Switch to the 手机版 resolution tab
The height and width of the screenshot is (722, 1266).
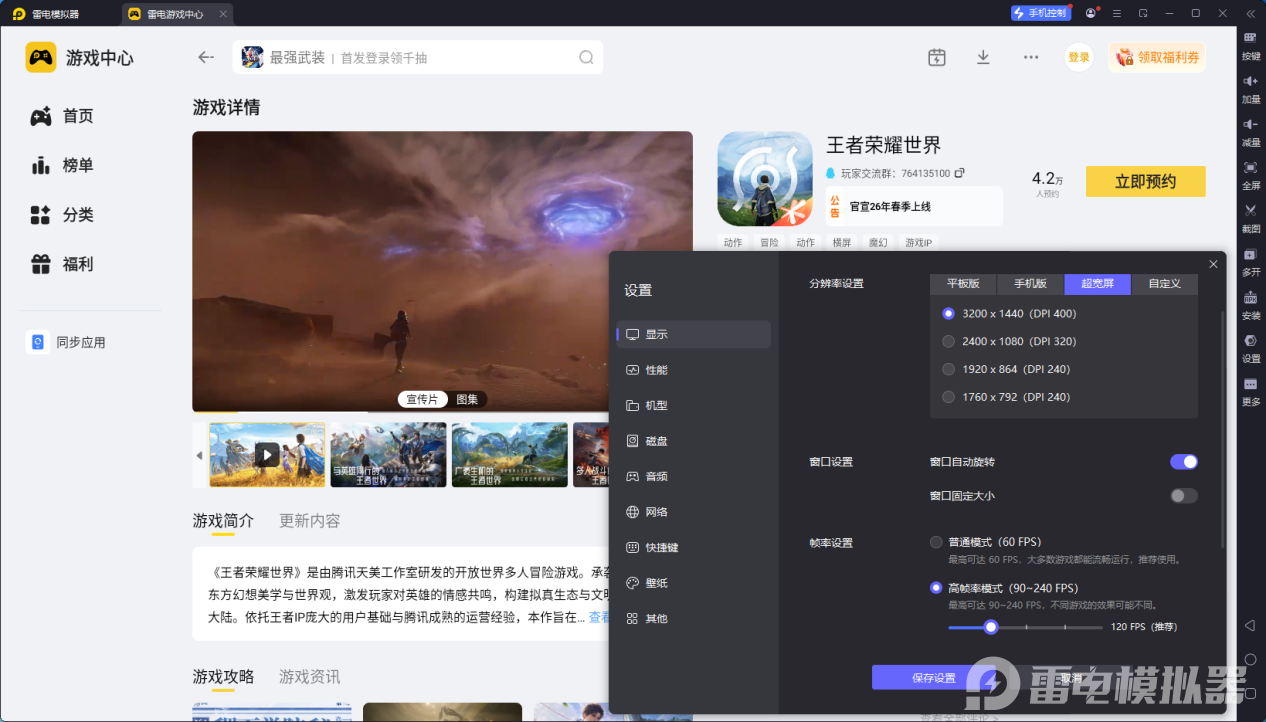pos(1029,284)
